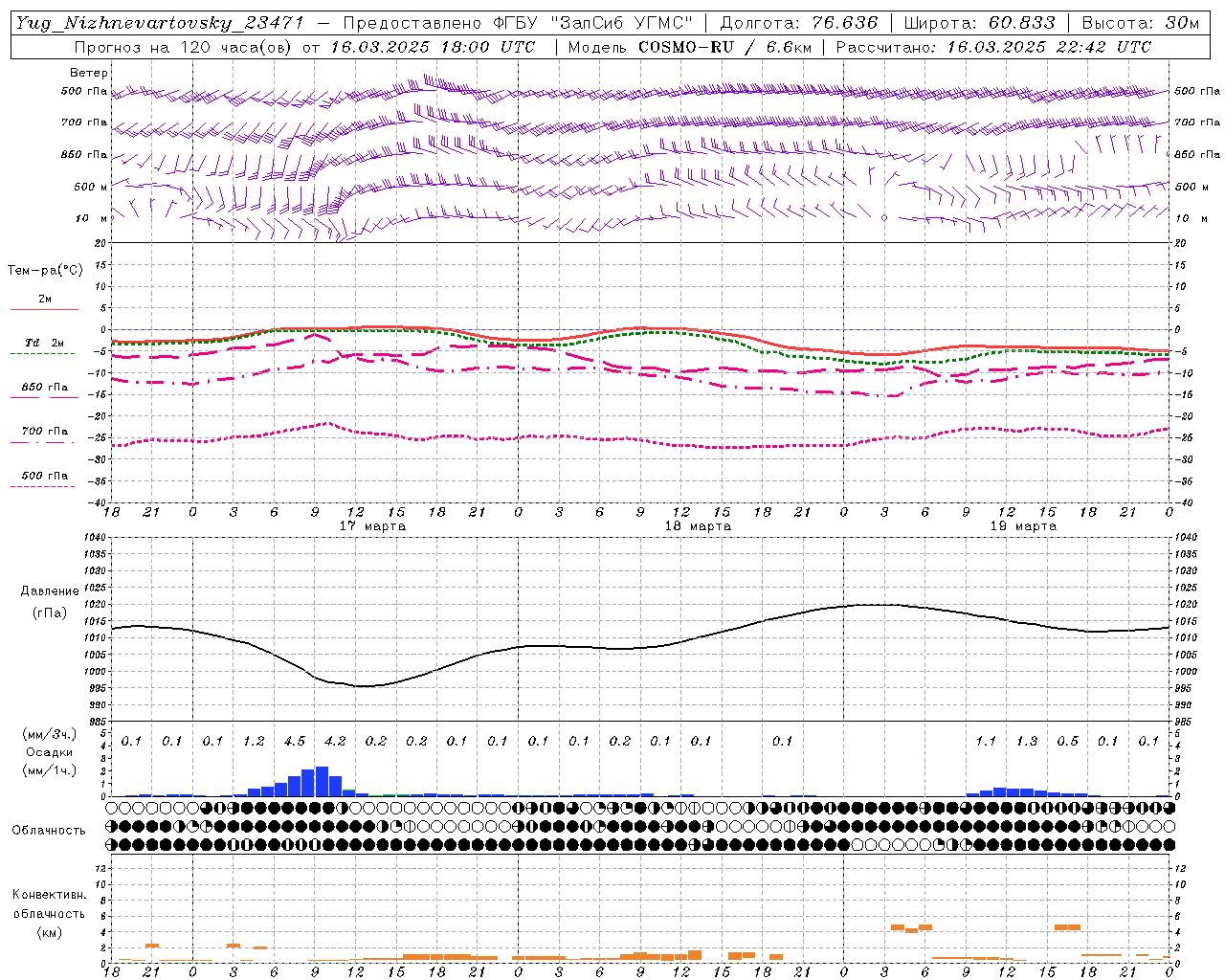Click the Тем-ра(°C) axis title
This screenshot has width=1225, height=980.
point(45,271)
